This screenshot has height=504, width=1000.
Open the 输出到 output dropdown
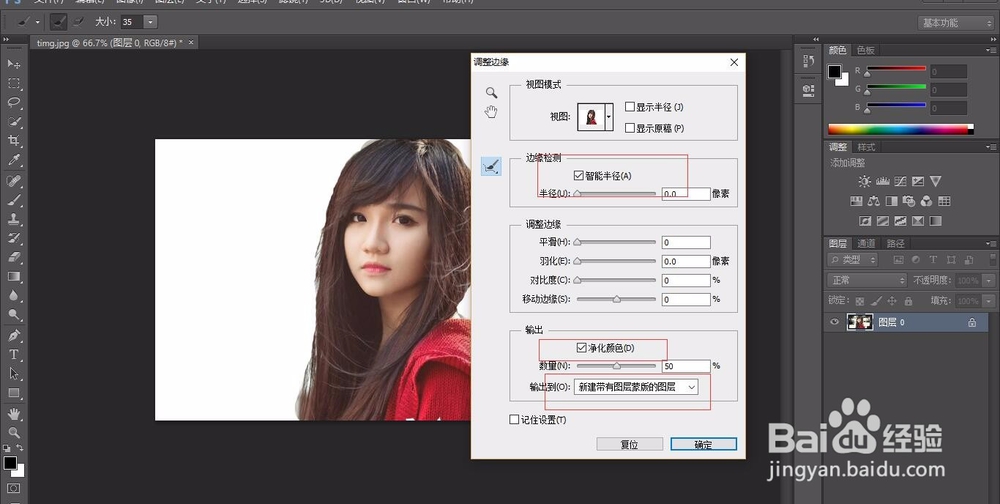[x=636, y=387]
